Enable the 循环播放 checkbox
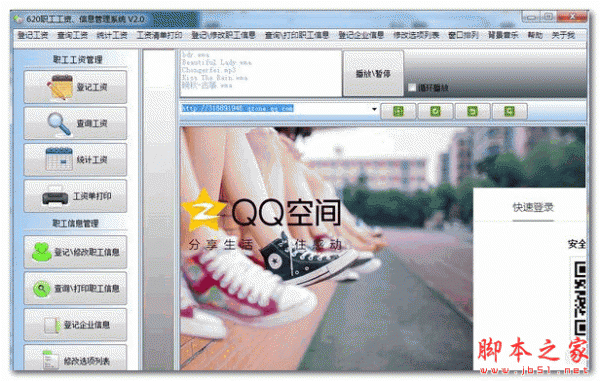The image size is (600, 381). point(412,88)
